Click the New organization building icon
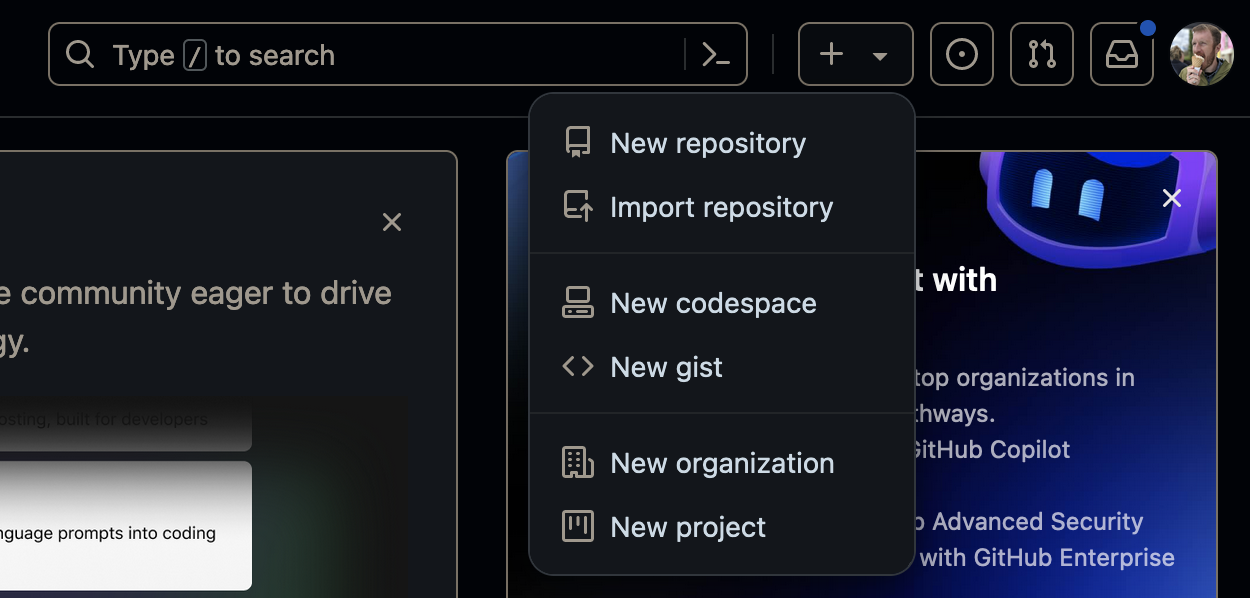Screen dimensions: 1250x598 coord(578,463)
